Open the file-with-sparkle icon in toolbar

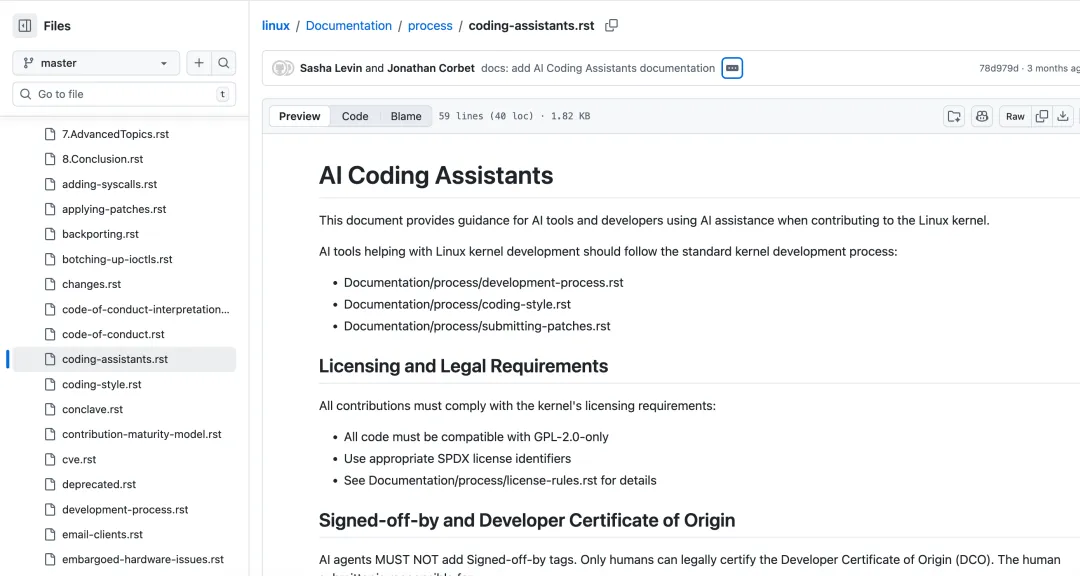coord(954,116)
